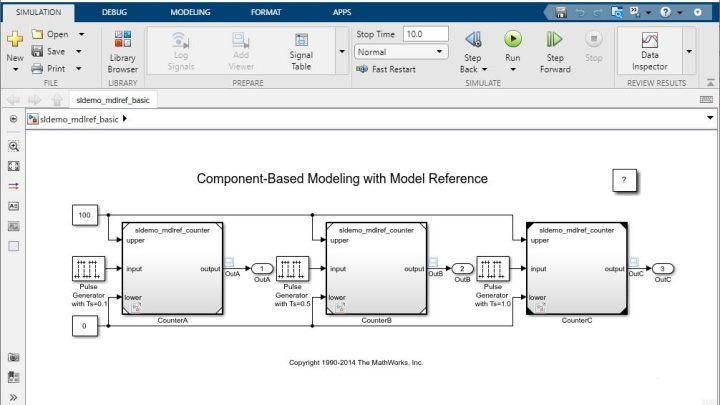Image resolution: width=720 pixels, height=405 pixels.
Task: Select the Zoom tool in the palette
Action: click(x=13, y=146)
